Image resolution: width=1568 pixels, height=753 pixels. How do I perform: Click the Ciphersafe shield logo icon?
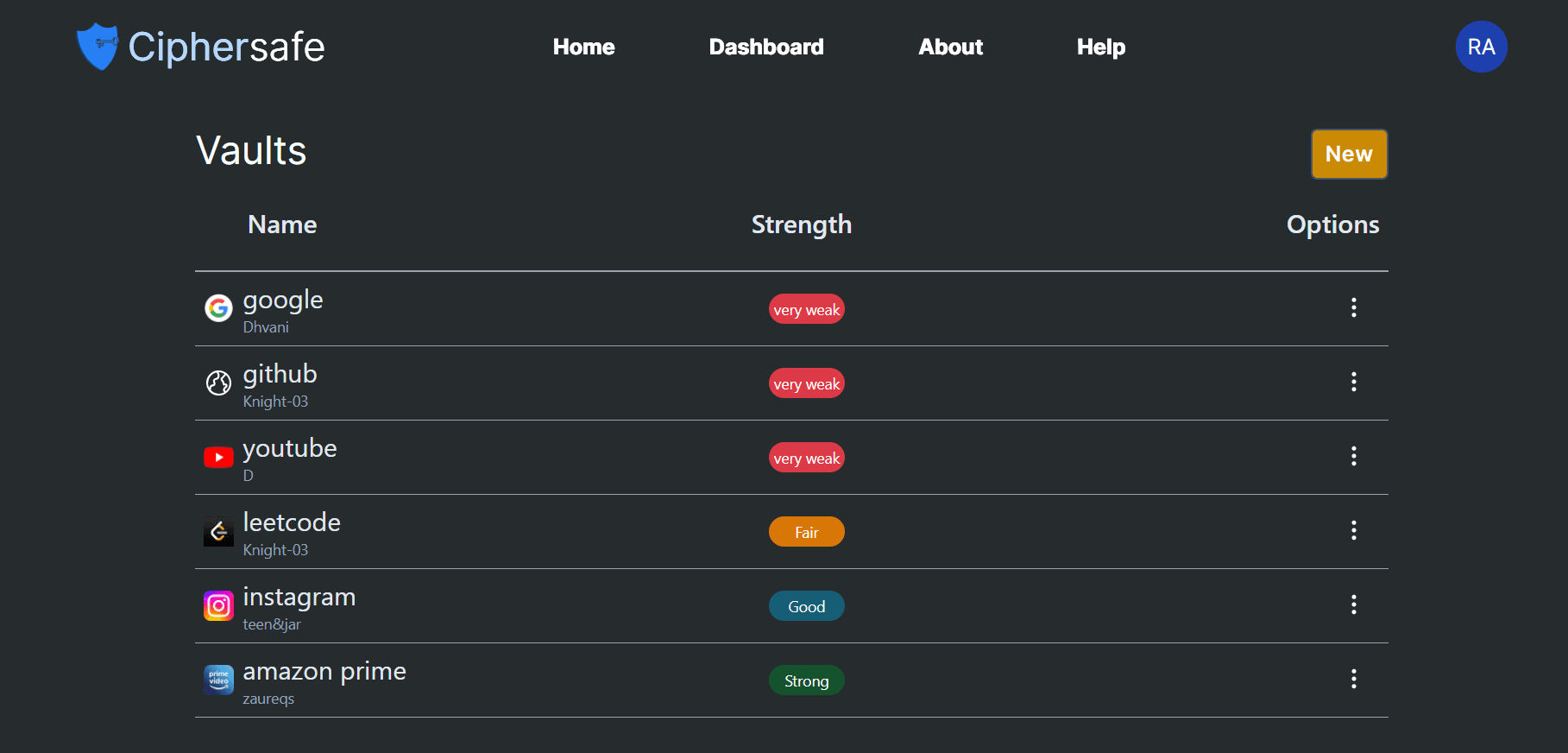pos(97,47)
